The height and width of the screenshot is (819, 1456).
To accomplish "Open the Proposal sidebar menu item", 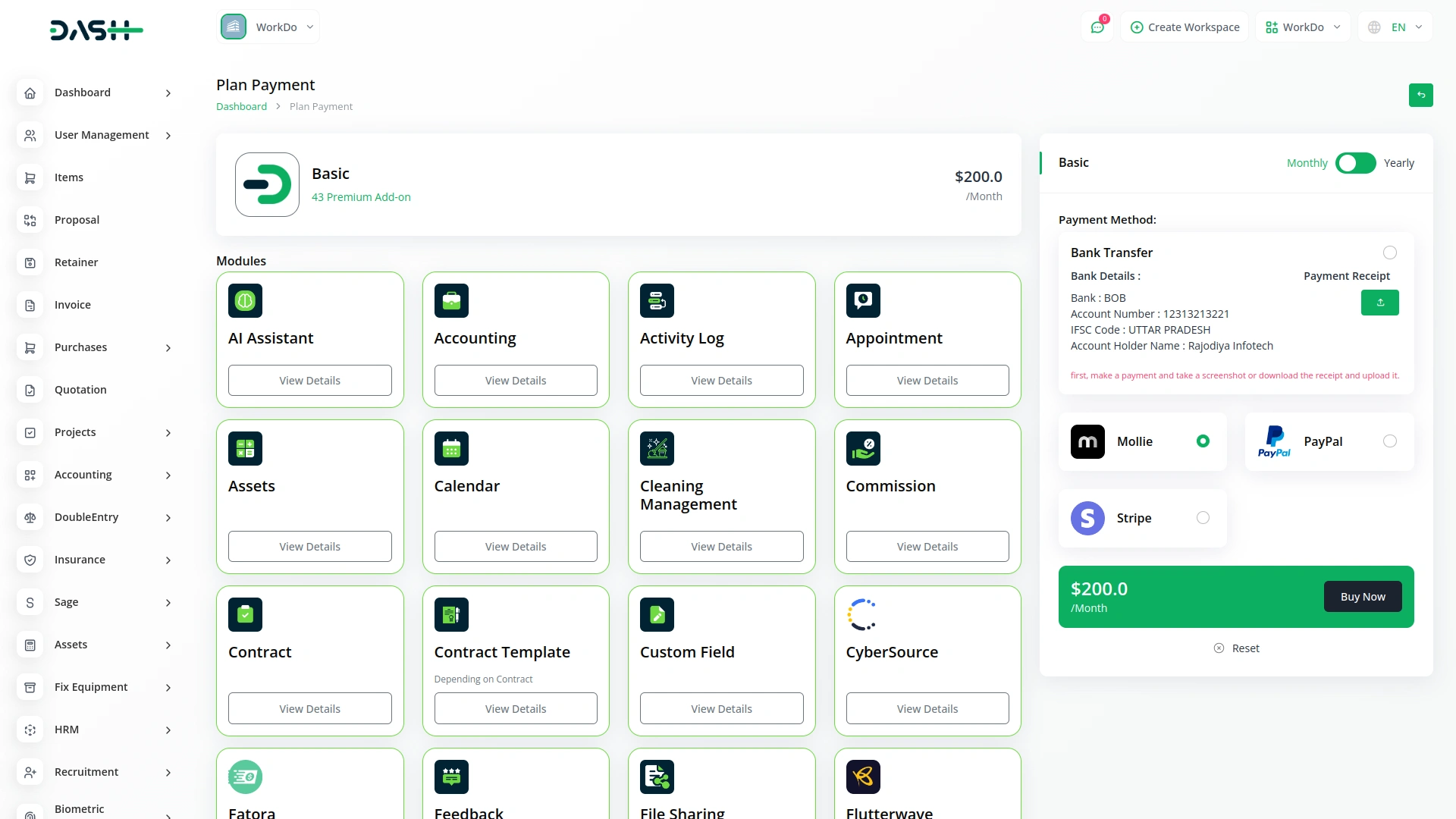I will pyautogui.click(x=77, y=220).
